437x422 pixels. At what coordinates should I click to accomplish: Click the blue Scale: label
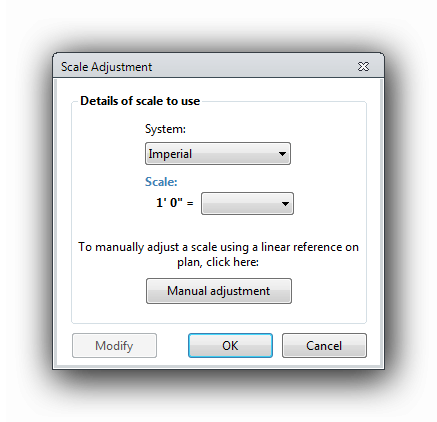(161, 182)
